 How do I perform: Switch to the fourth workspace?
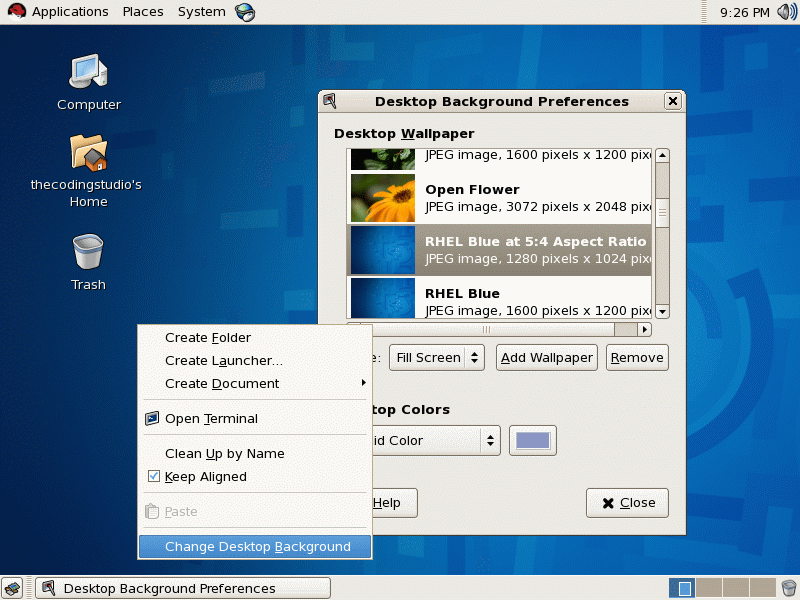pyautogui.click(x=763, y=588)
